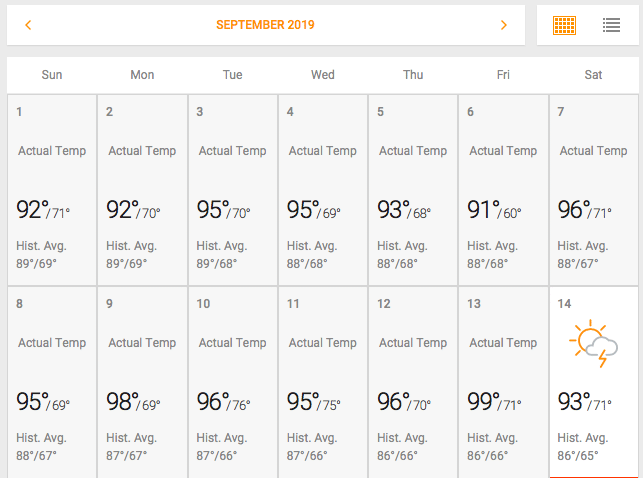Click the thunderstorm weather icon
The width and height of the screenshot is (643, 478).
(x=594, y=344)
